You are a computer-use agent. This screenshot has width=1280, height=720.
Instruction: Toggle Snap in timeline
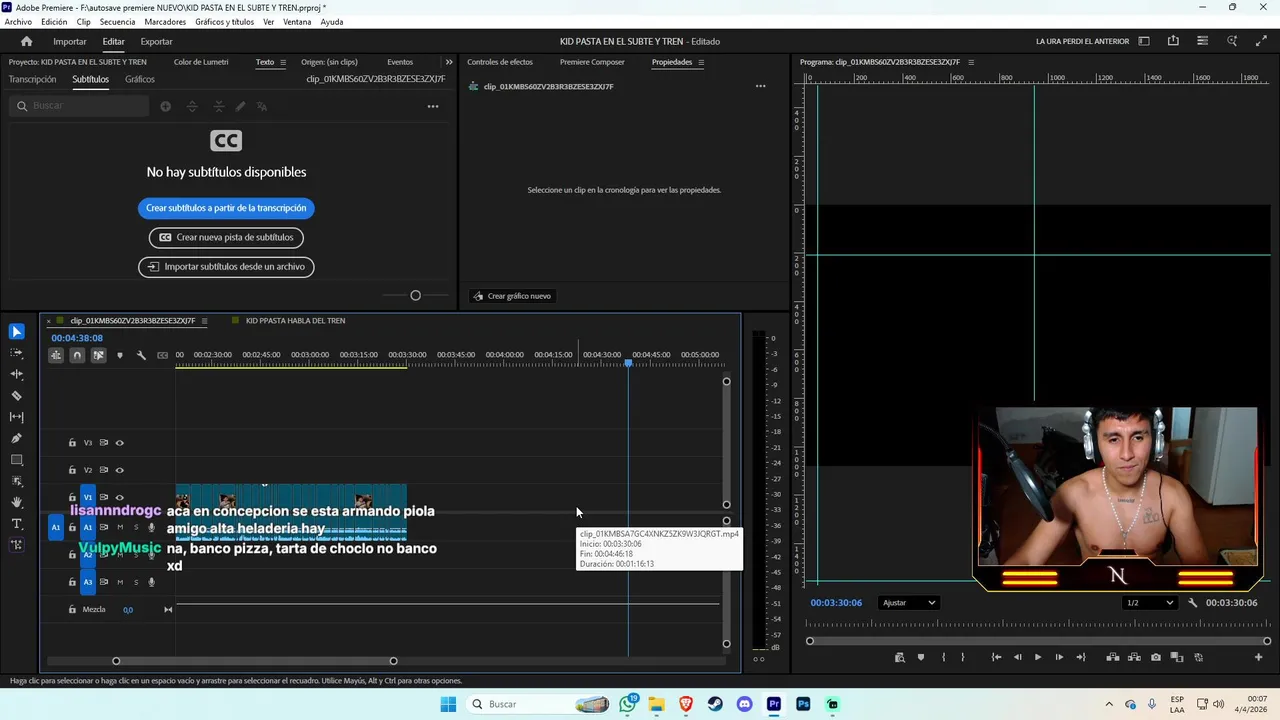click(77, 355)
